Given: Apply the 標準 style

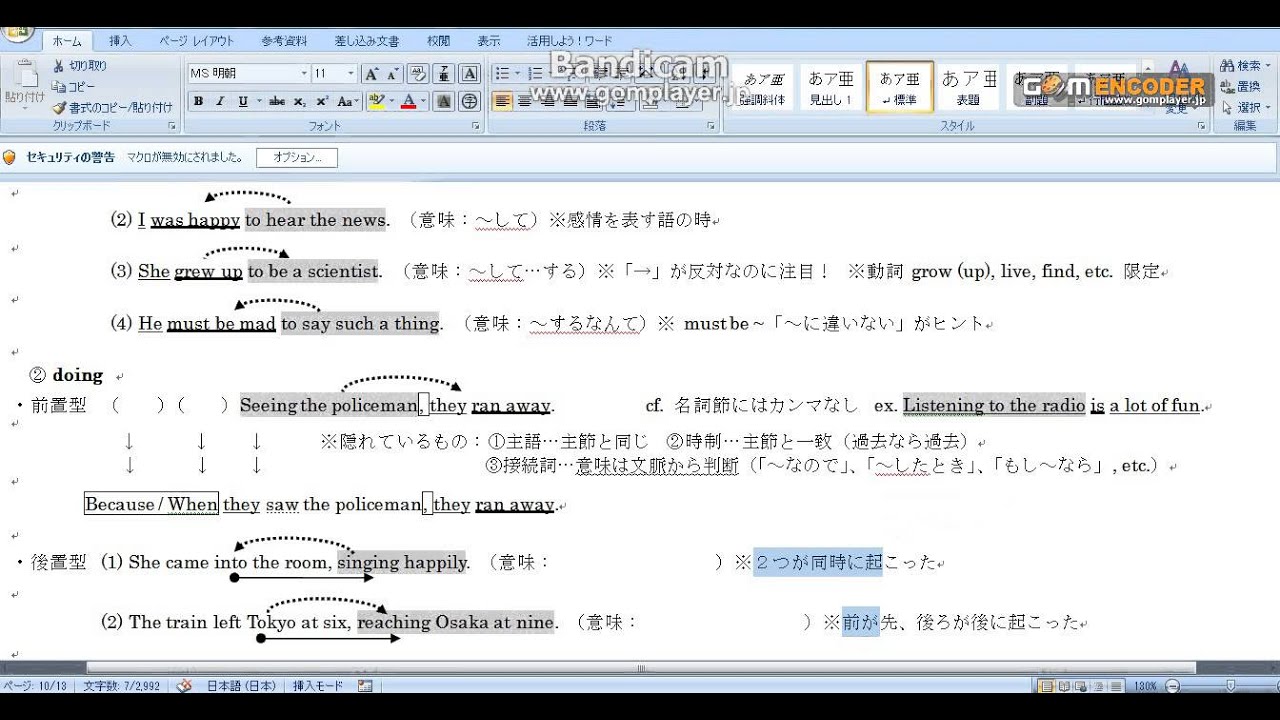Looking at the screenshot, I should pyautogui.click(x=900, y=88).
